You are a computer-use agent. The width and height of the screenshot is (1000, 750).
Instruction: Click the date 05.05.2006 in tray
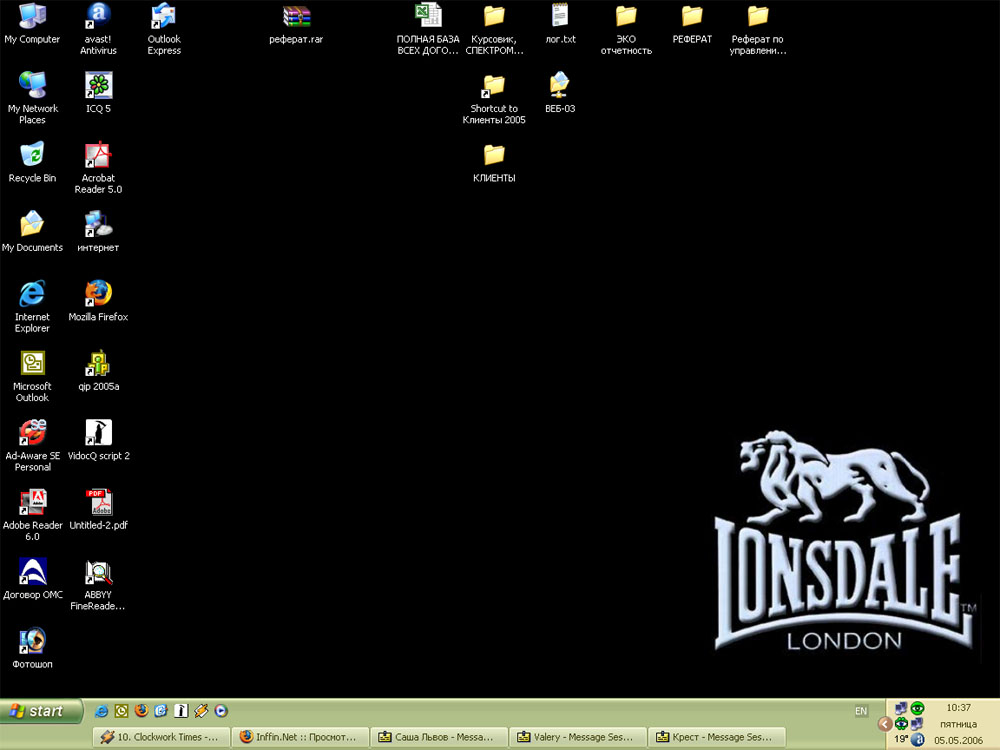point(959,740)
